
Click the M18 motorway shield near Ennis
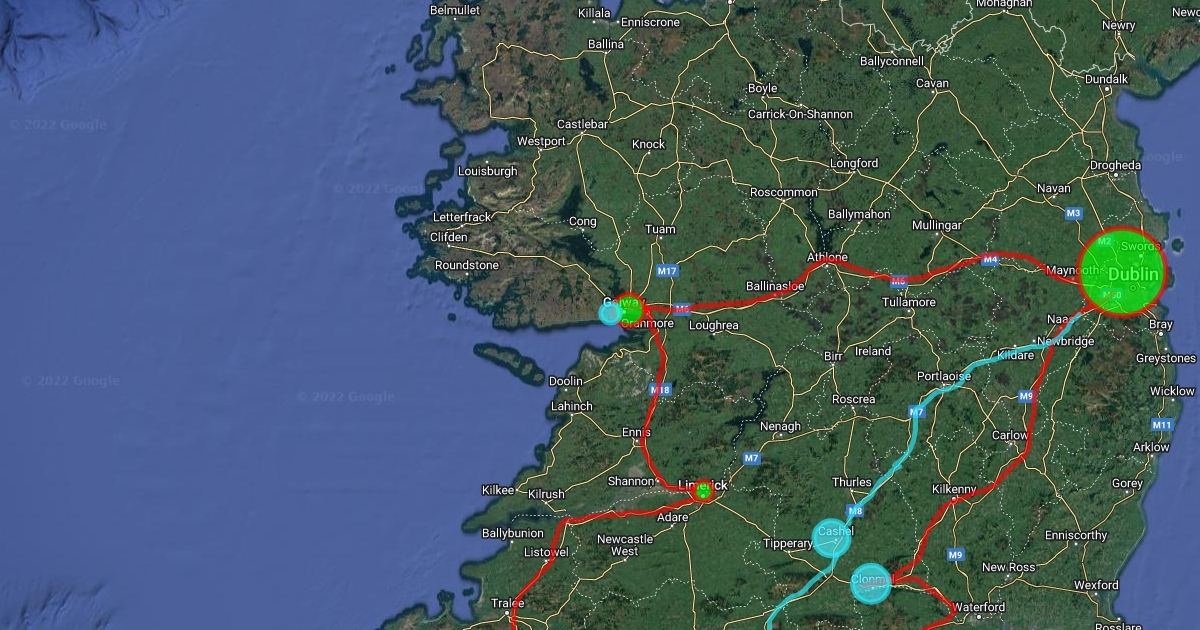[660, 390]
